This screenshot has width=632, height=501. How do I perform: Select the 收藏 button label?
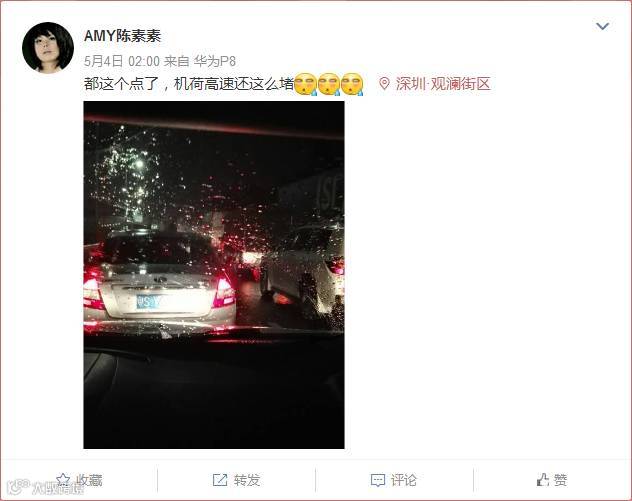89,480
